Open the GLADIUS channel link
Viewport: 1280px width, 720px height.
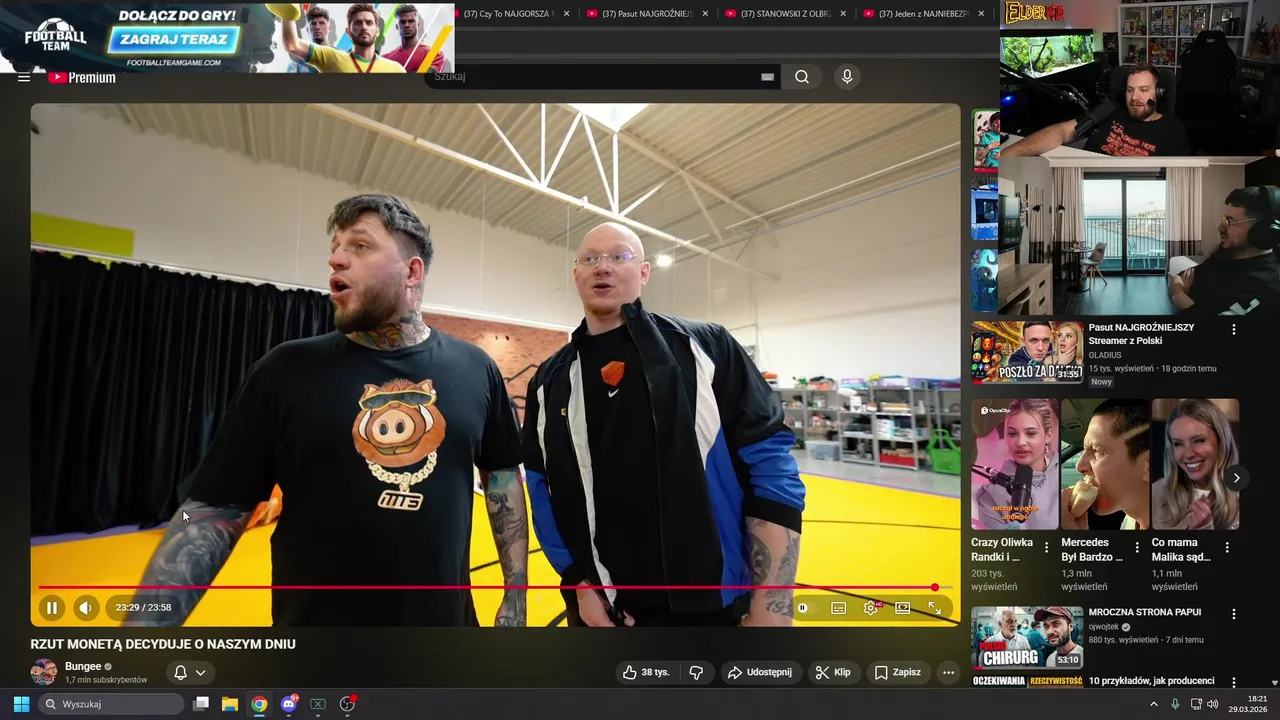tap(1105, 355)
